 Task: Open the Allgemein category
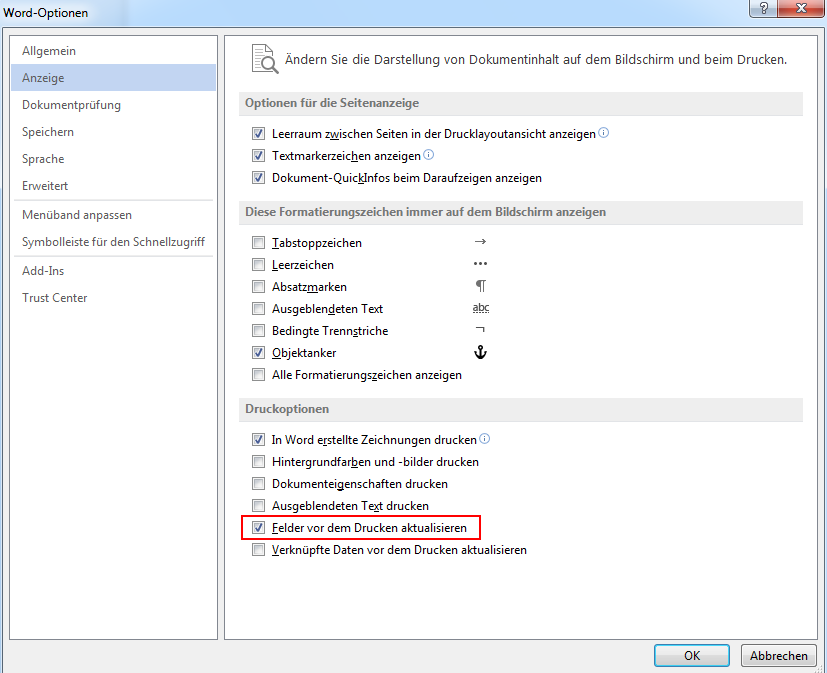(x=113, y=51)
